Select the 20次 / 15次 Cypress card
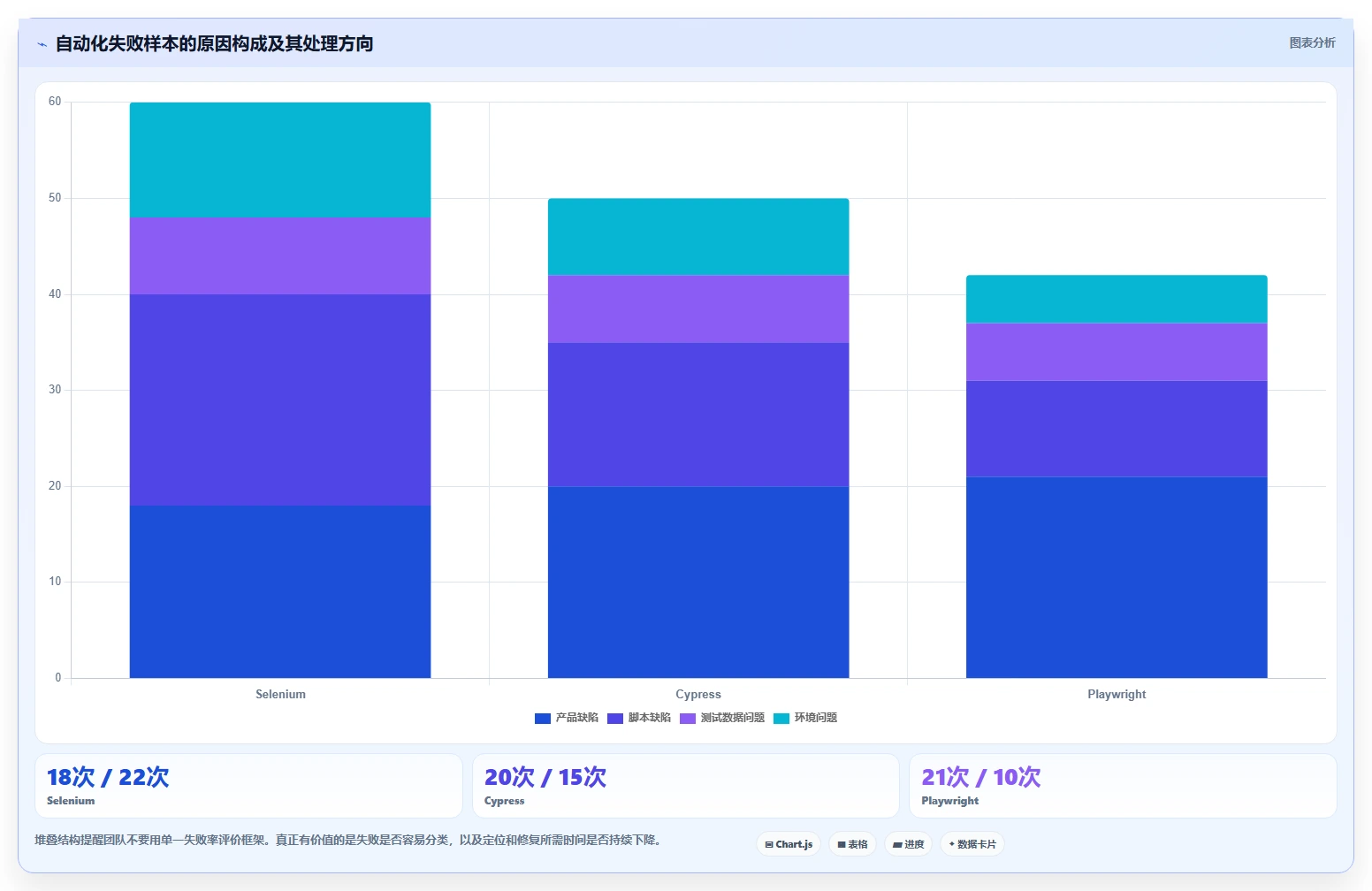The image size is (1372, 891). click(x=686, y=786)
